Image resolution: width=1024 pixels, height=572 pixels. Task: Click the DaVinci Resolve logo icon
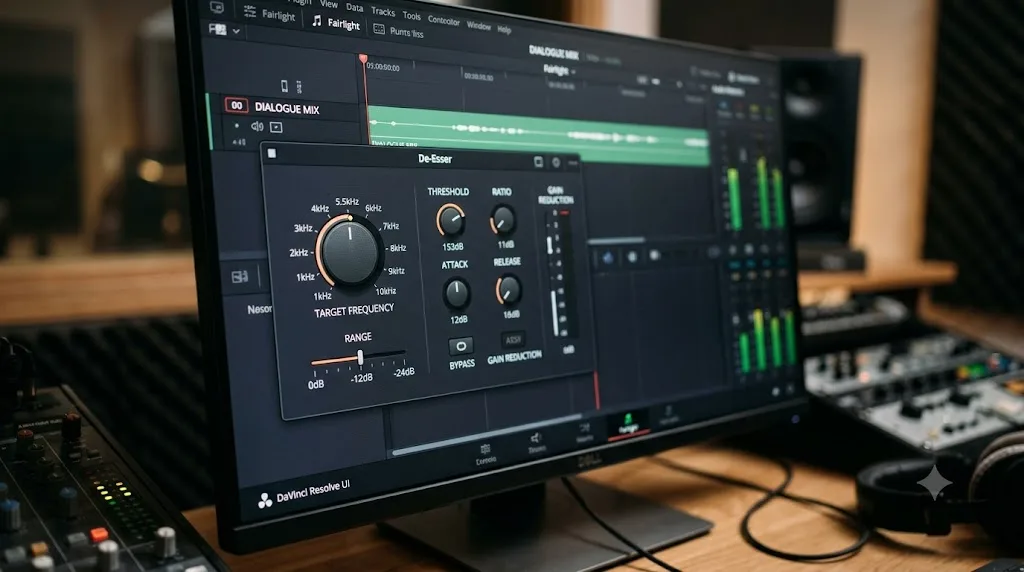(x=264, y=501)
